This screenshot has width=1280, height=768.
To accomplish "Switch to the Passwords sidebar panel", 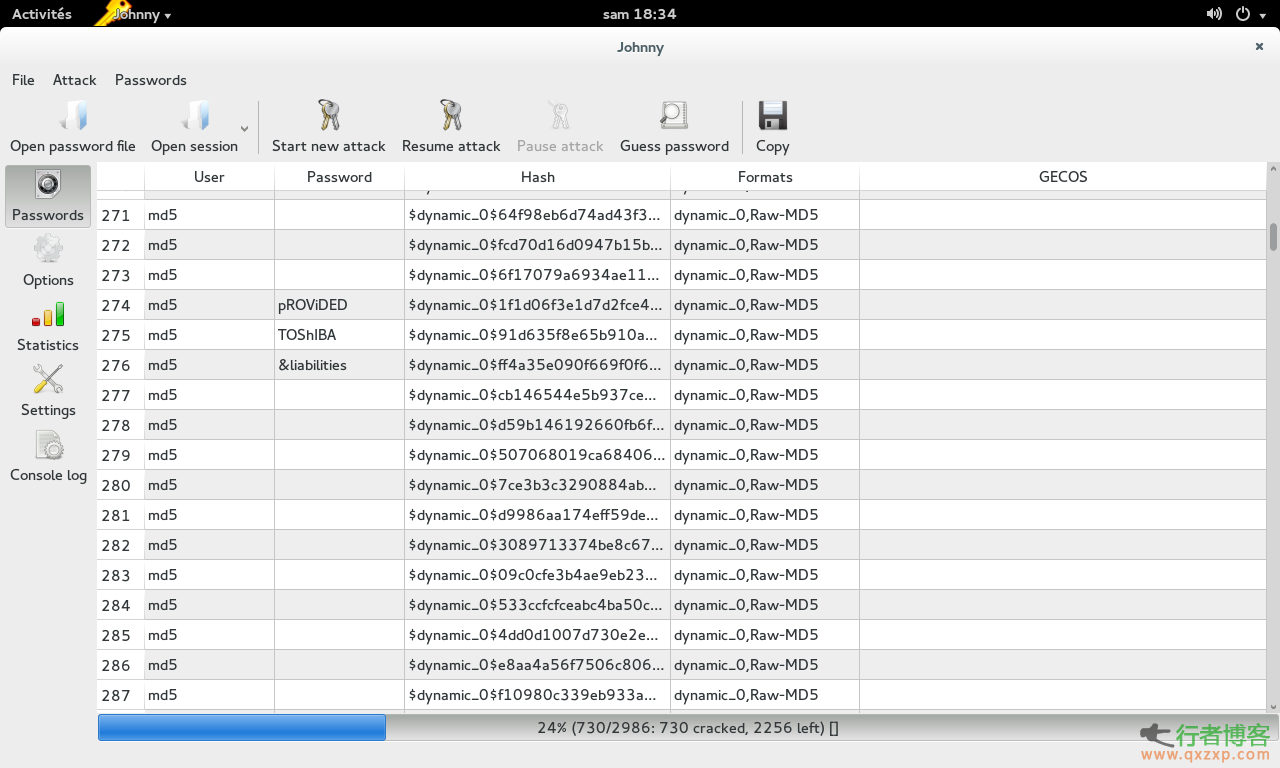I will [48, 196].
